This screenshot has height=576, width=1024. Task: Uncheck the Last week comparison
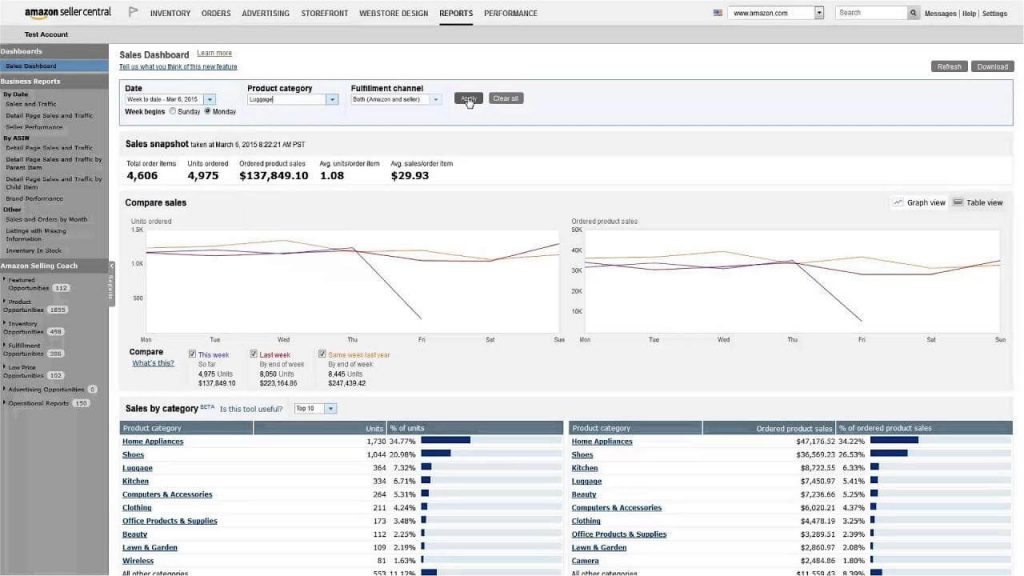tap(253, 353)
